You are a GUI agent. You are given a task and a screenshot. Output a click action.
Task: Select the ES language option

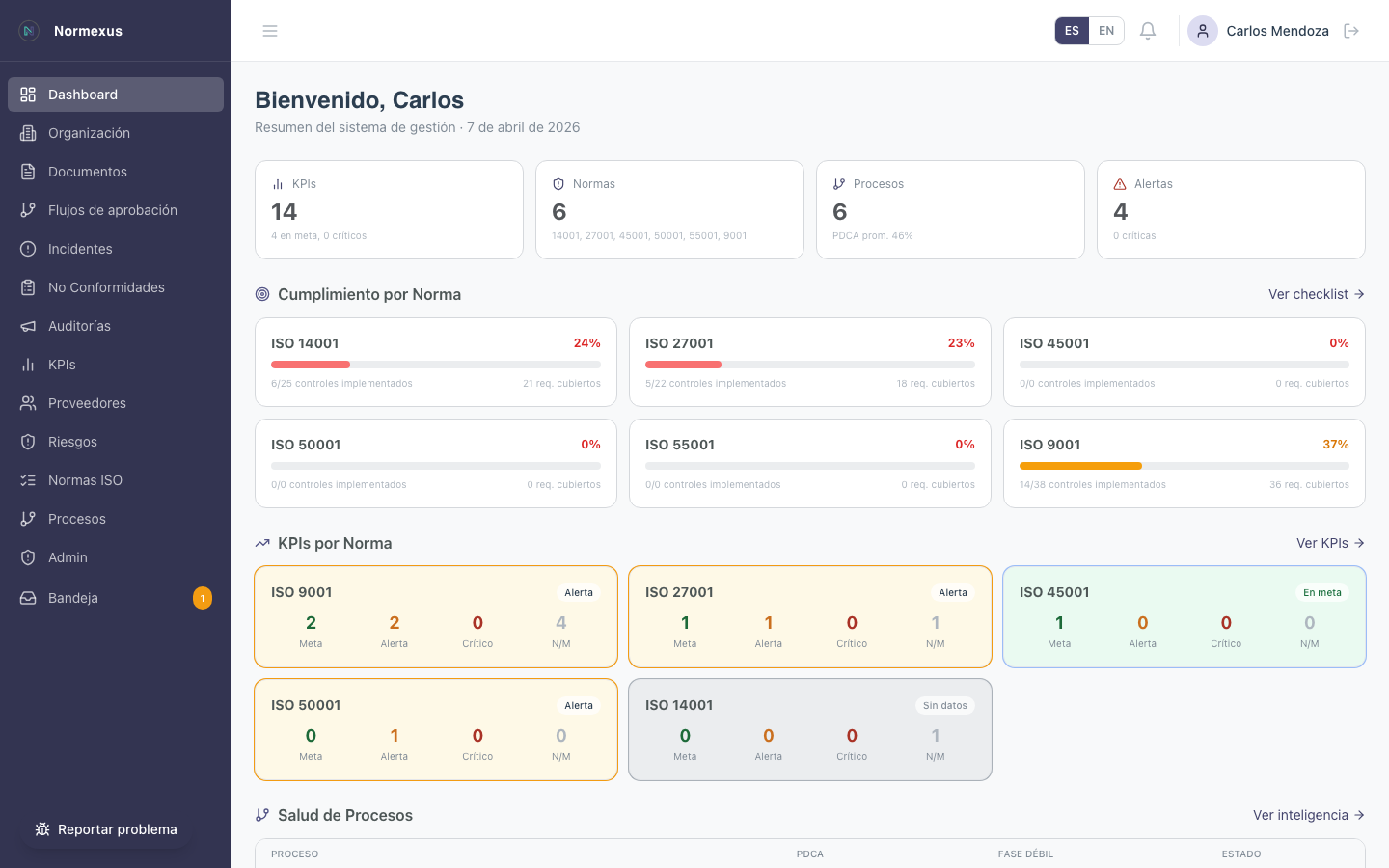click(x=1072, y=31)
